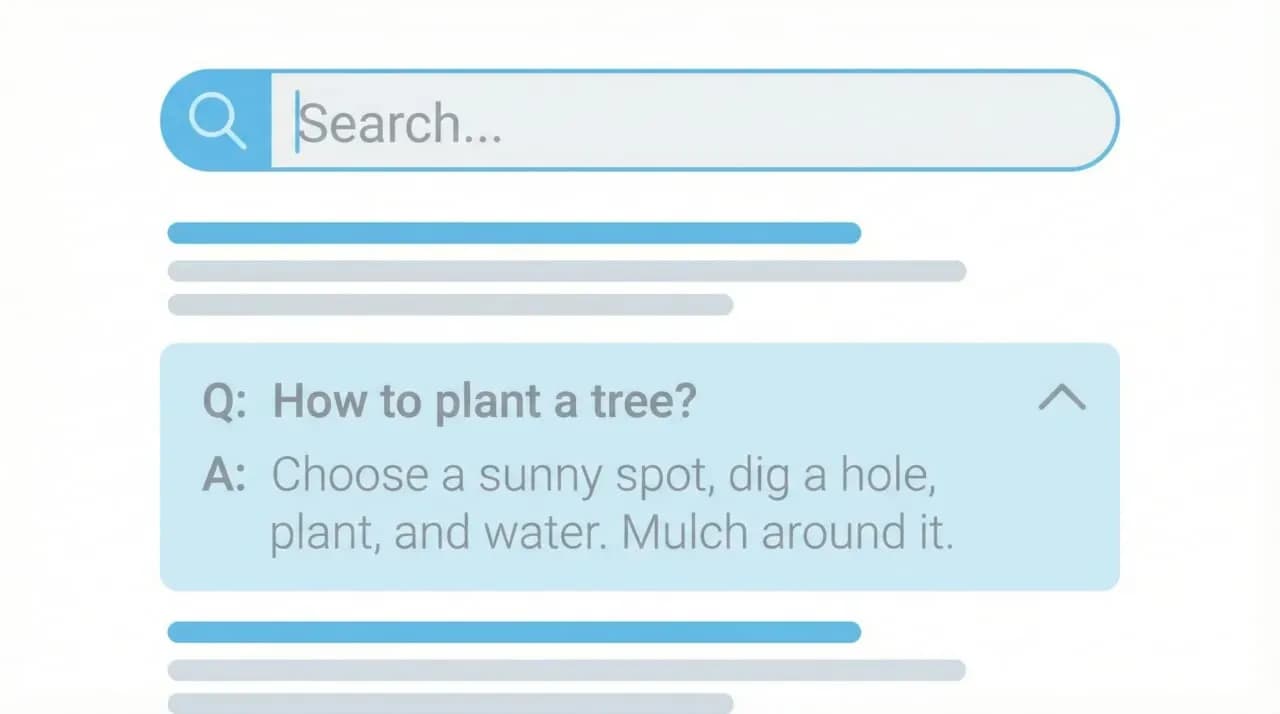1280x714 pixels.
Task: Click the magnifying glass search icon
Action: [217, 121]
